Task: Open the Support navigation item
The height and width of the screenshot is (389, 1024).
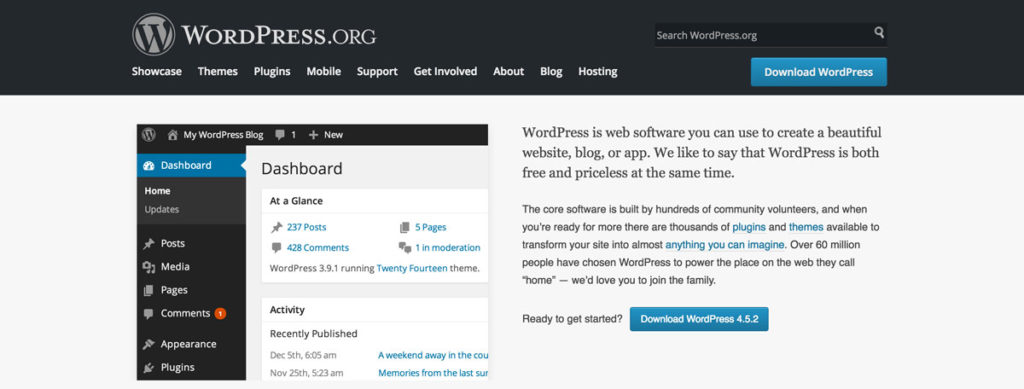Action: [377, 72]
